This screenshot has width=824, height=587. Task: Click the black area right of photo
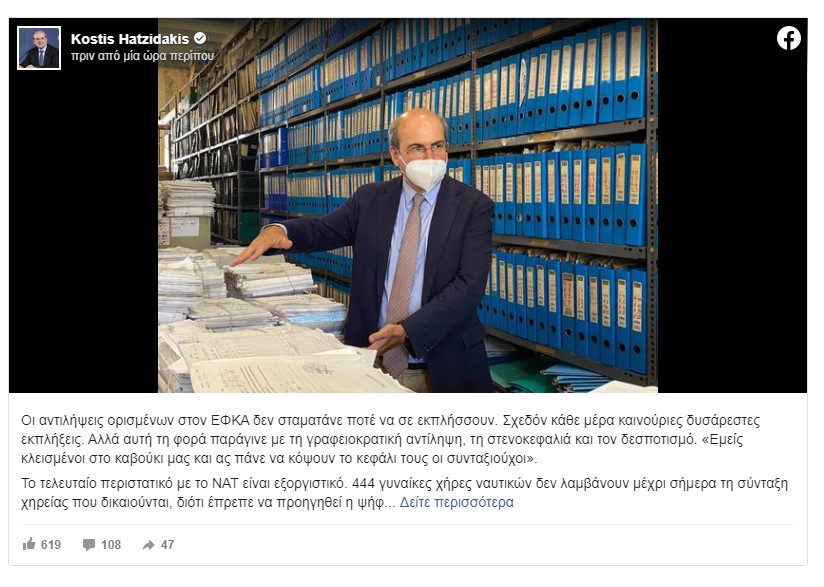coord(732,221)
